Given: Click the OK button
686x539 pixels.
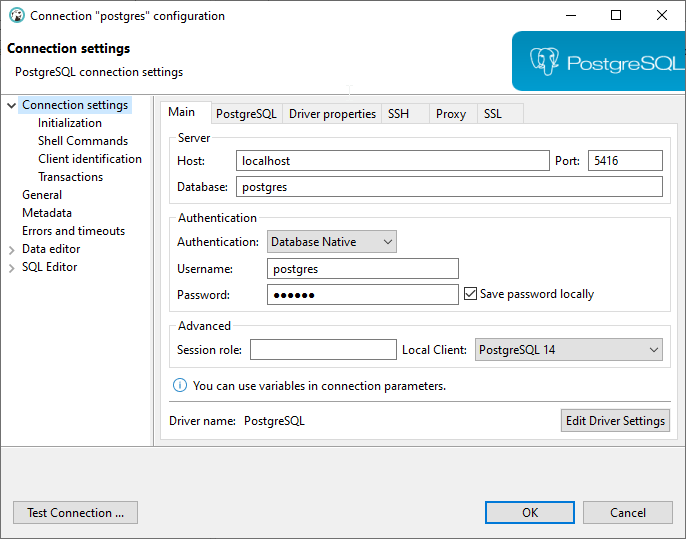Looking at the screenshot, I should tap(530, 512).
